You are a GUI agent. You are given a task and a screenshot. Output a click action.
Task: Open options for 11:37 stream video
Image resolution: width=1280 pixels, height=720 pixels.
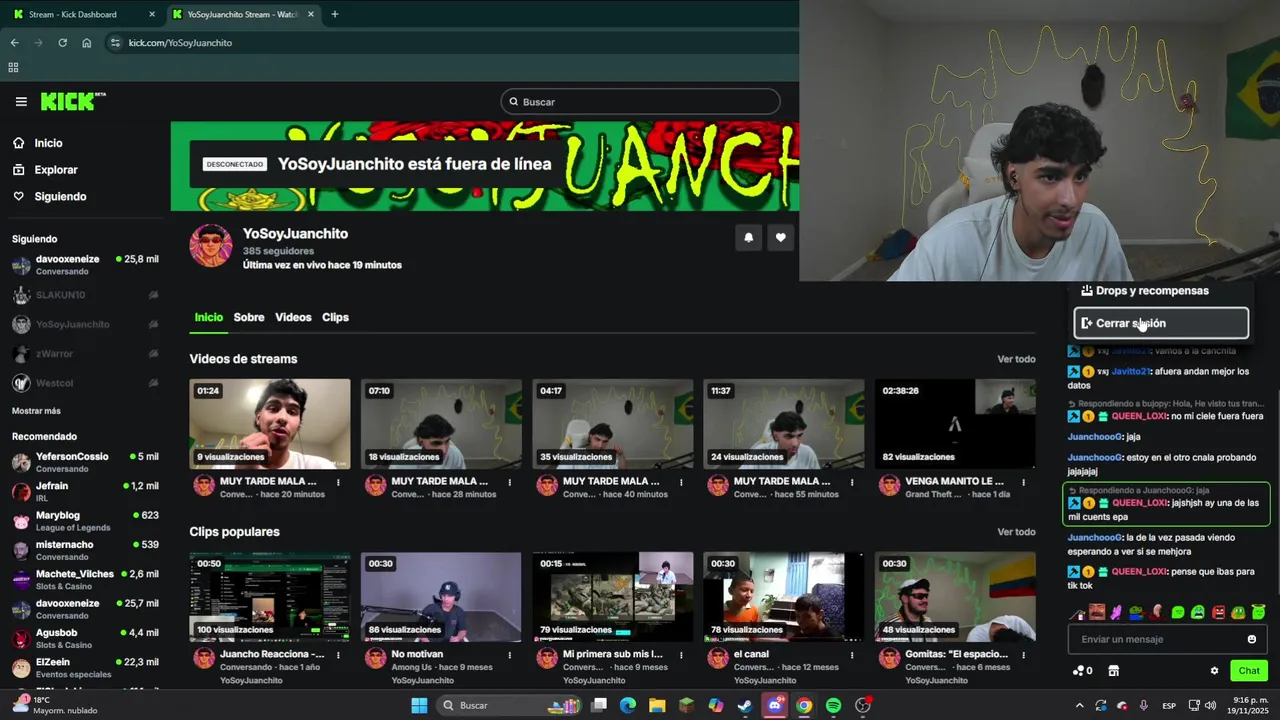pyautogui.click(x=852, y=482)
